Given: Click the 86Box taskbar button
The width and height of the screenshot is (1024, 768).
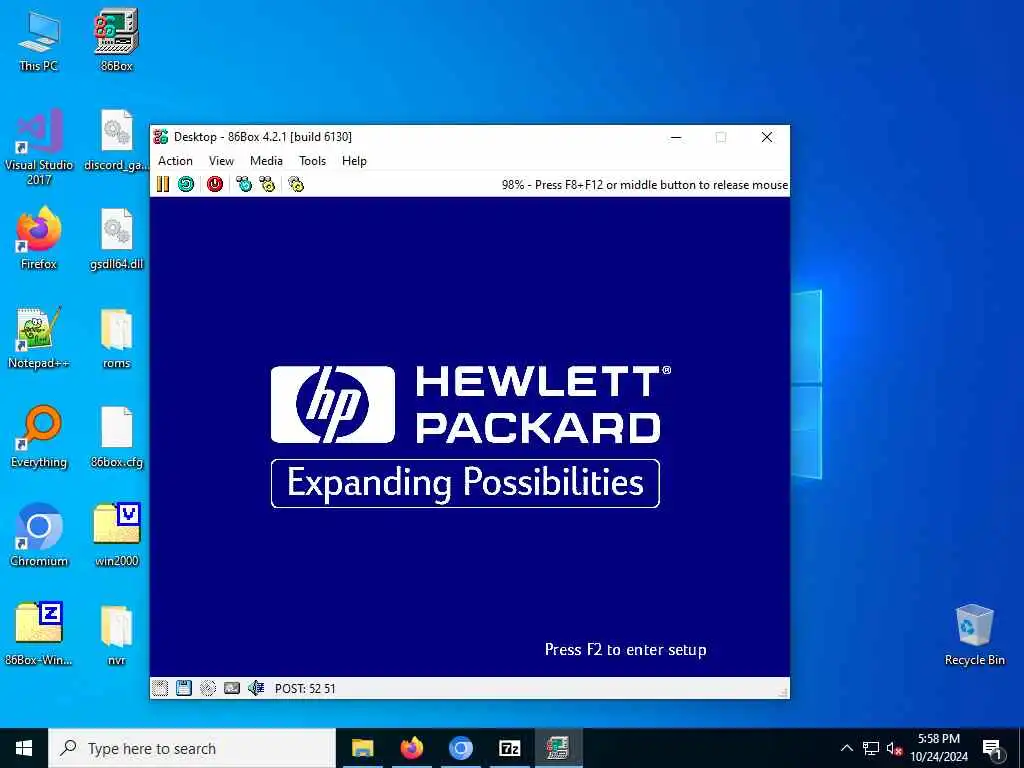Looking at the screenshot, I should [x=558, y=748].
